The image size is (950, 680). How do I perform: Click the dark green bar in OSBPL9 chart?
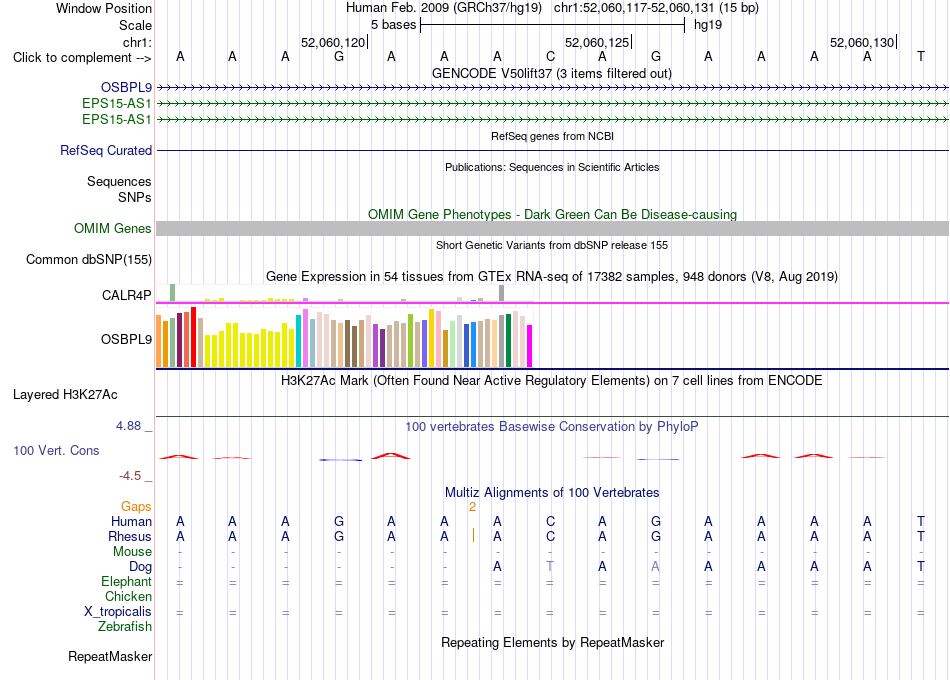point(508,341)
